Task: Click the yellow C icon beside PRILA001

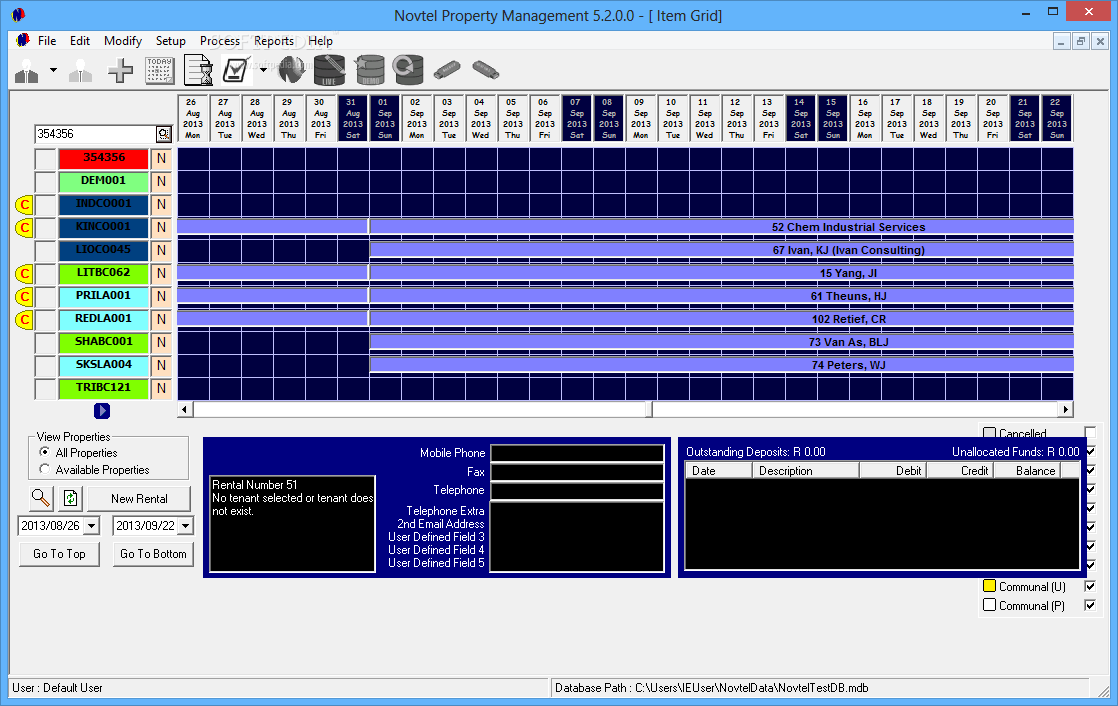Action: tap(24, 296)
